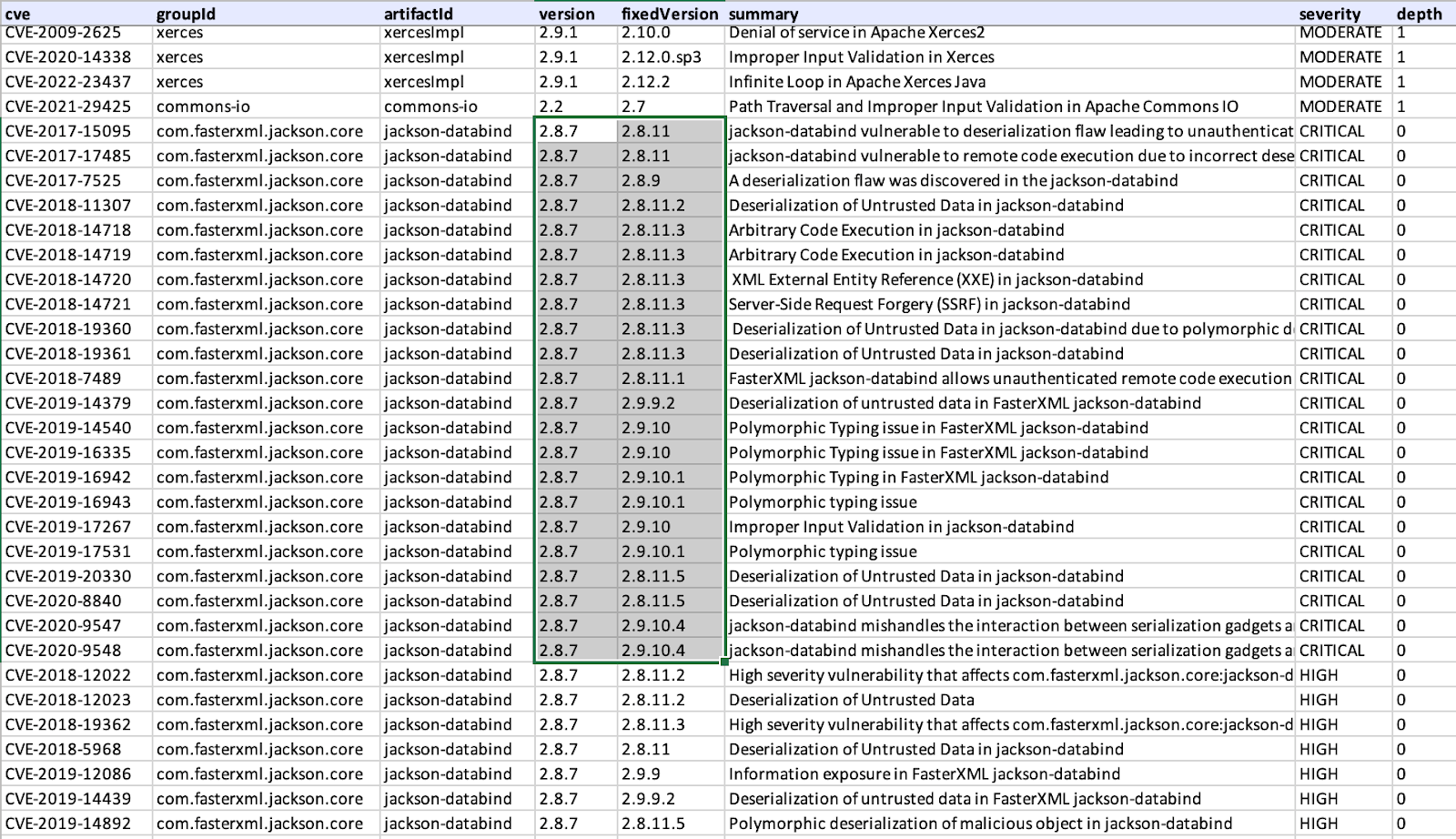Select the artifactId column header
Screen dimensions: 1456x839
(x=458, y=14)
